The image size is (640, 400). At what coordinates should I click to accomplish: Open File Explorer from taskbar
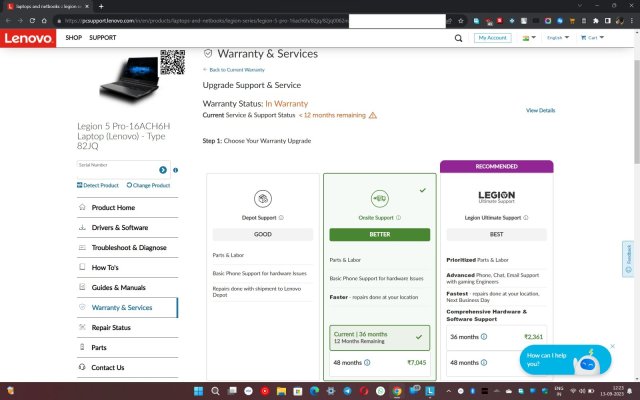[x=281, y=391]
